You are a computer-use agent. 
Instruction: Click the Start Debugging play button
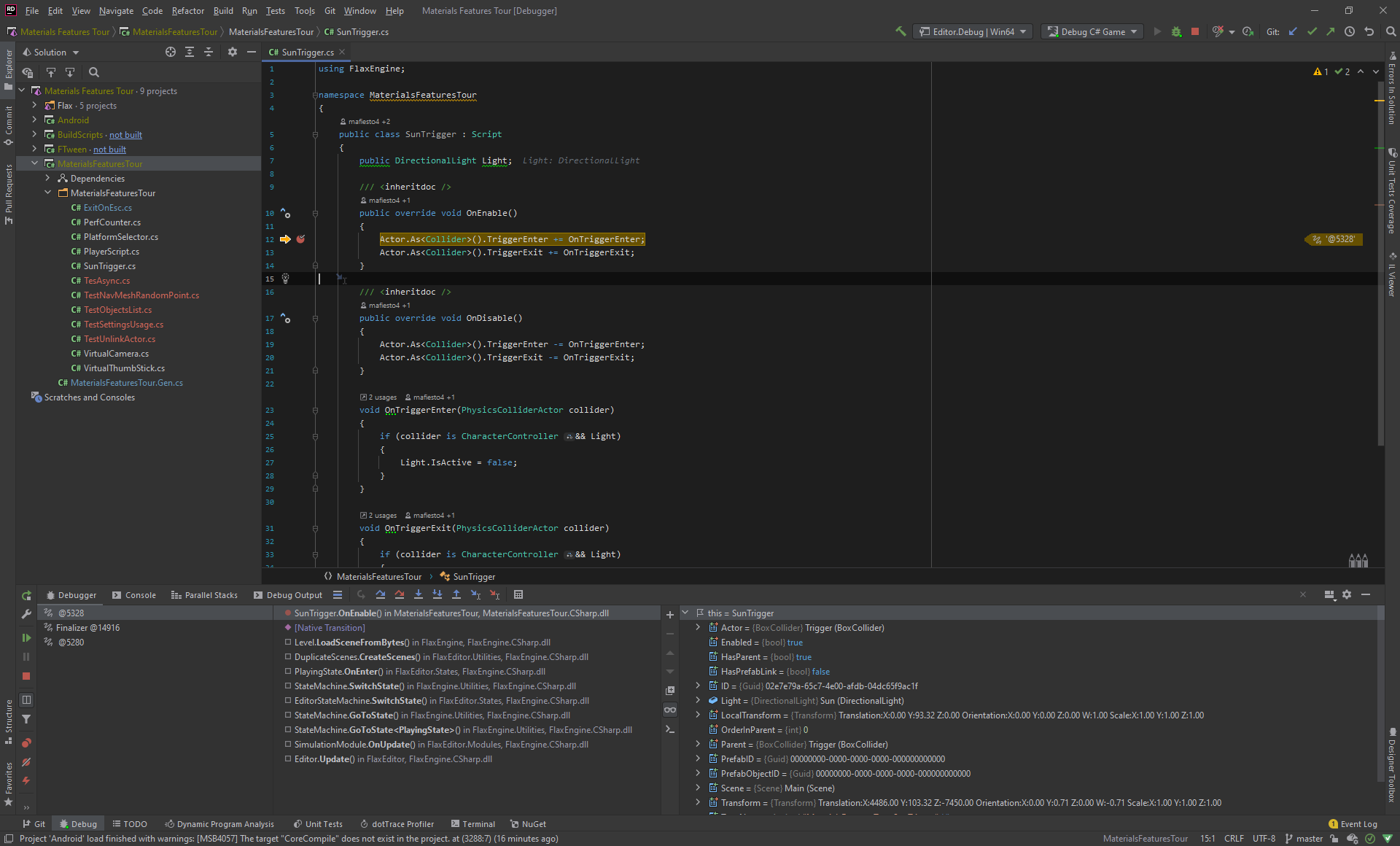[1155, 33]
